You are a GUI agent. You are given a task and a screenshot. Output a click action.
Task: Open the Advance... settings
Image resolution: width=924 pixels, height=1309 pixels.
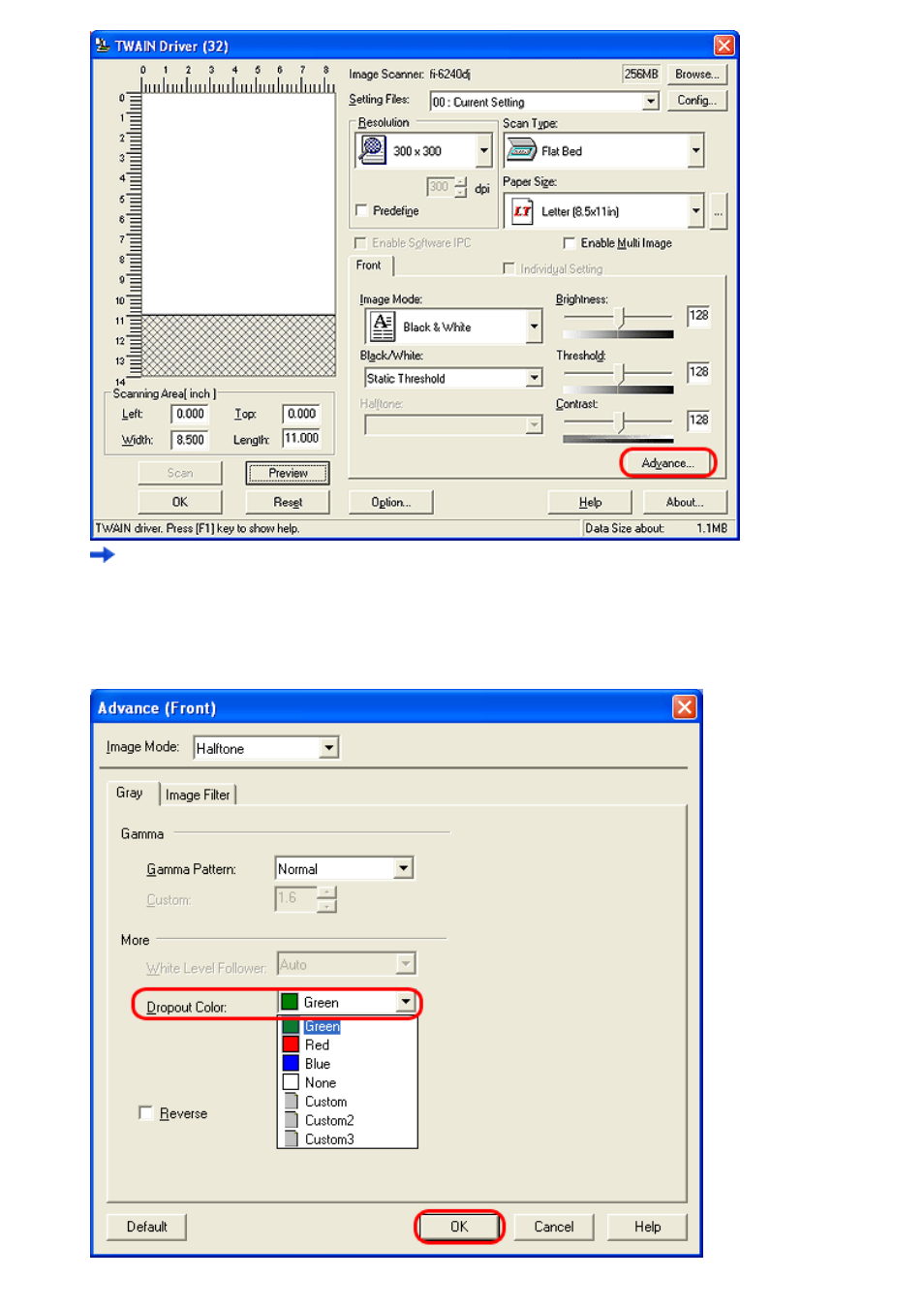(x=667, y=463)
